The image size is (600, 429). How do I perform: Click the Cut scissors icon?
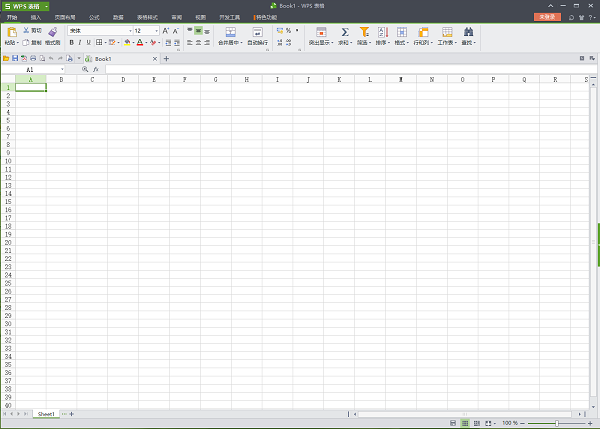tap(26, 30)
